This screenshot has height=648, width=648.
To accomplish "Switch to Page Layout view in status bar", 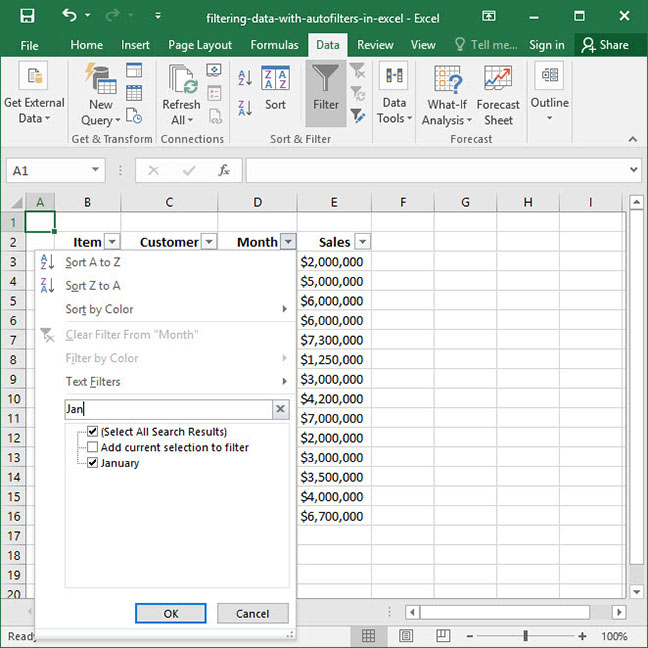I will click(x=405, y=636).
